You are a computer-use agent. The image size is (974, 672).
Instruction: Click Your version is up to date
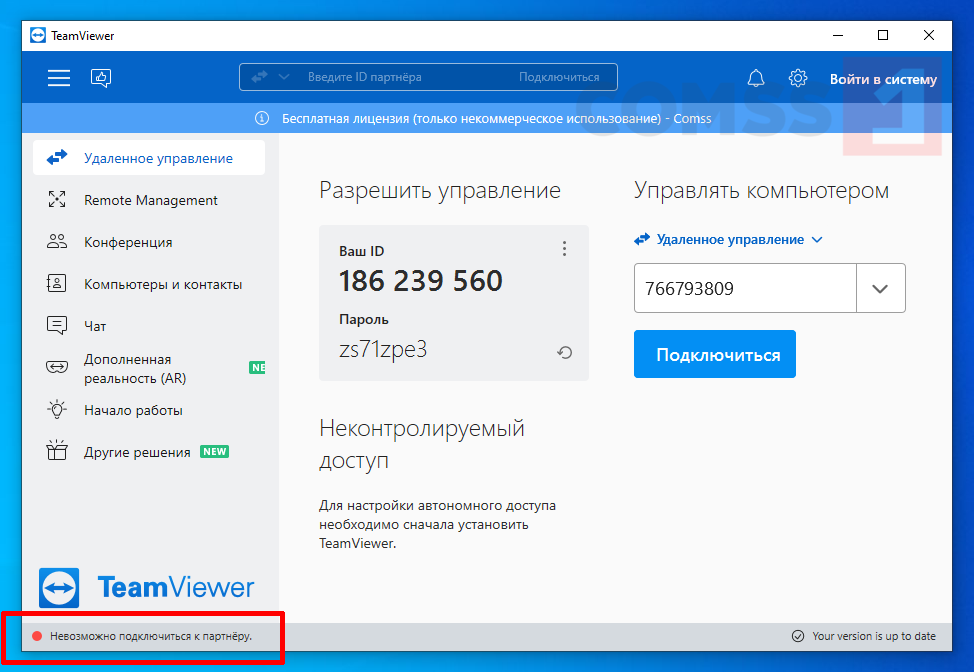tap(874, 636)
